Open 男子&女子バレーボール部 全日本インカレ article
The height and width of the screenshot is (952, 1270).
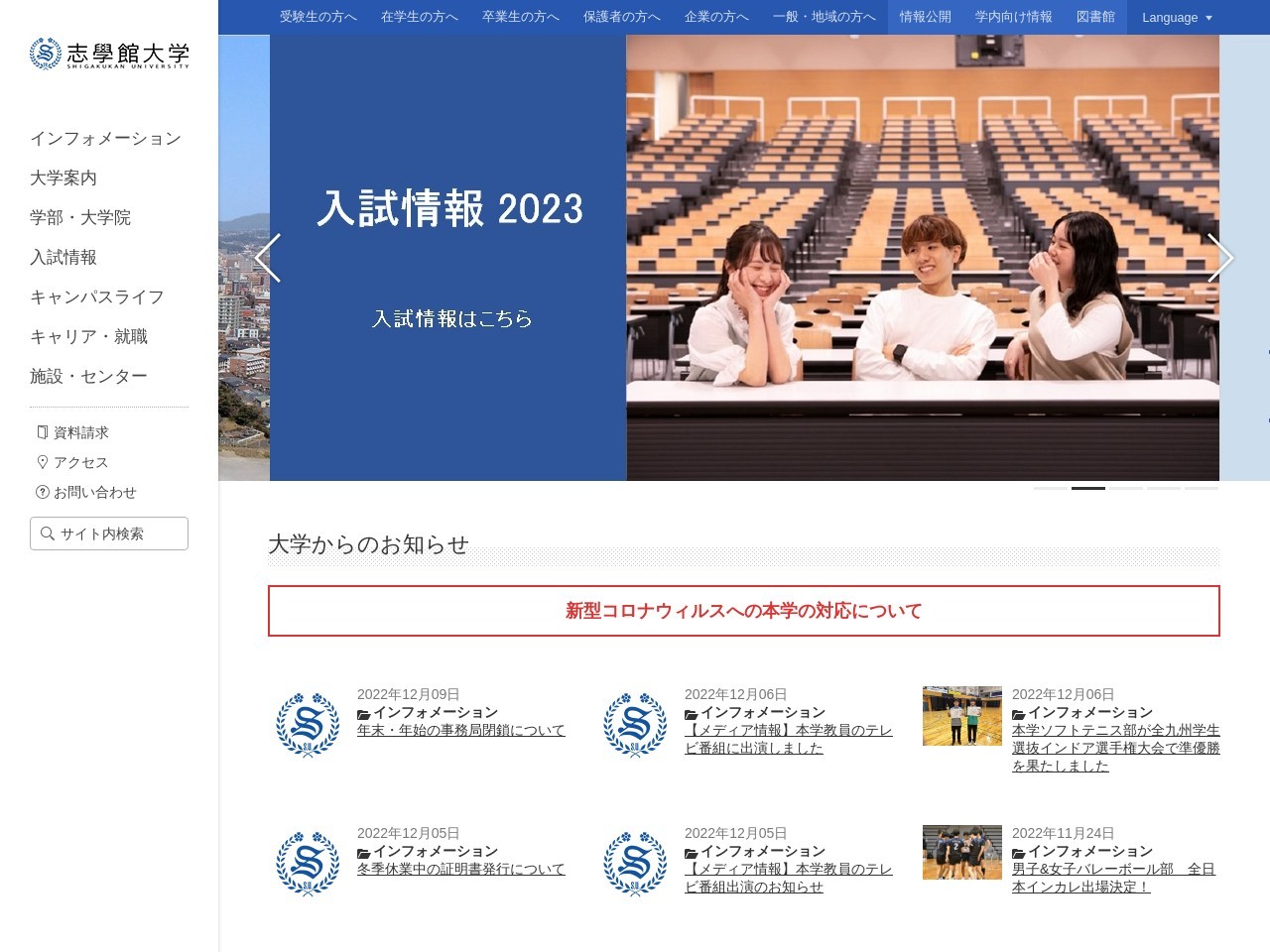[x=1114, y=878]
